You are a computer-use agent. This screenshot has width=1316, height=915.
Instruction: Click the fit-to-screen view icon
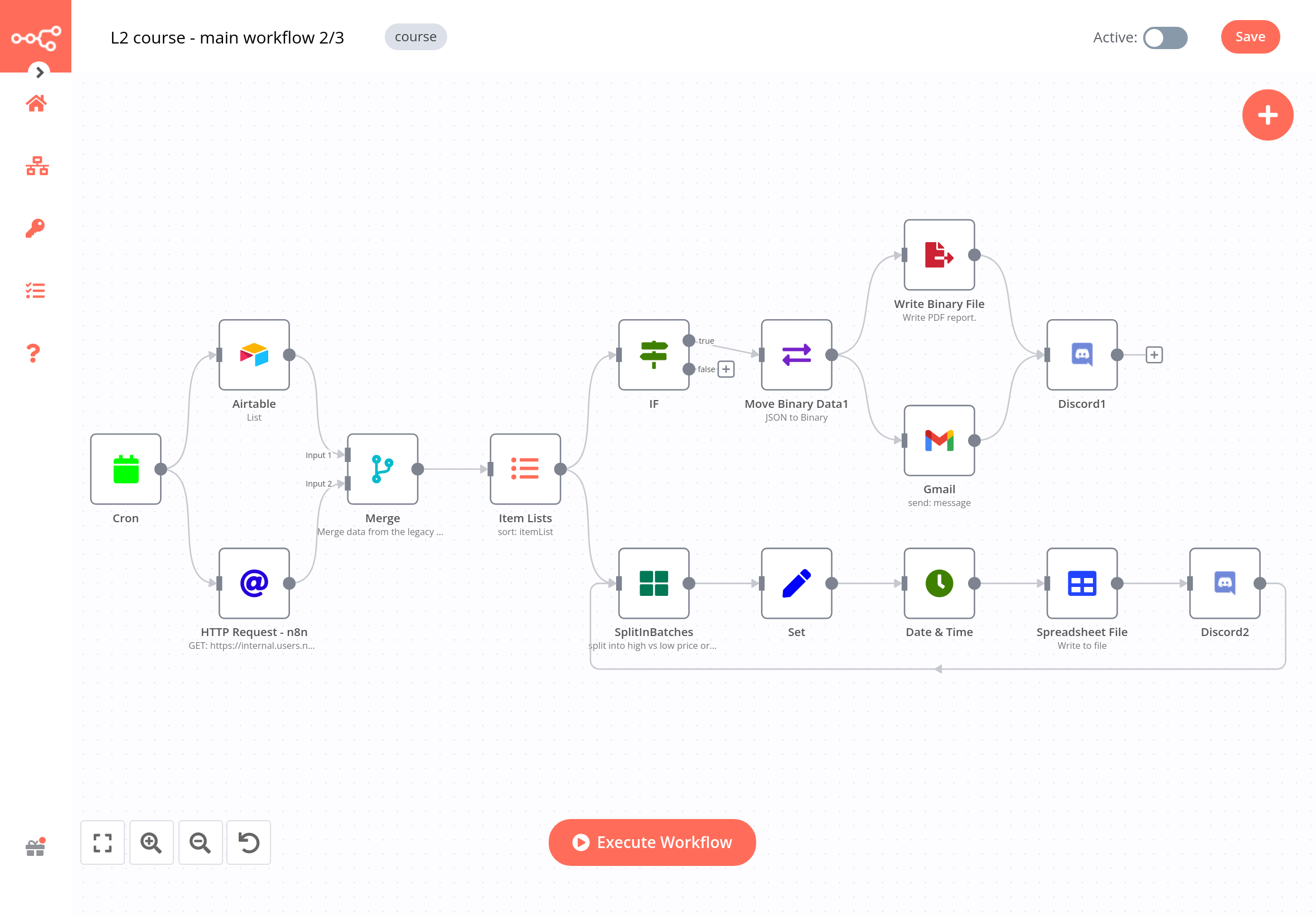101,842
